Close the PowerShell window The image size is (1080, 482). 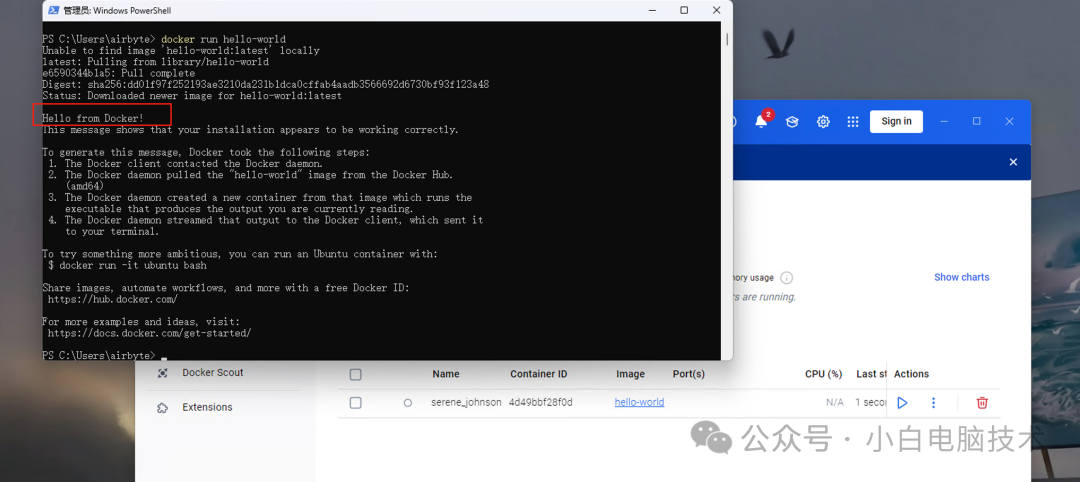[716, 10]
